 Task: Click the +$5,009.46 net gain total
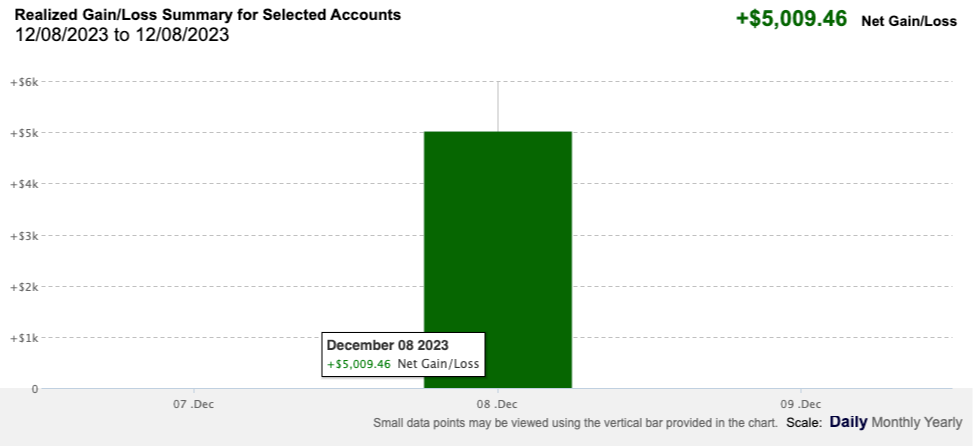(791, 19)
